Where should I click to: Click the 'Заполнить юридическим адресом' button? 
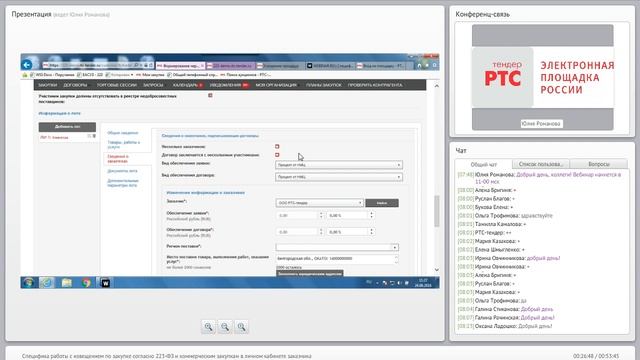(x=309, y=273)
